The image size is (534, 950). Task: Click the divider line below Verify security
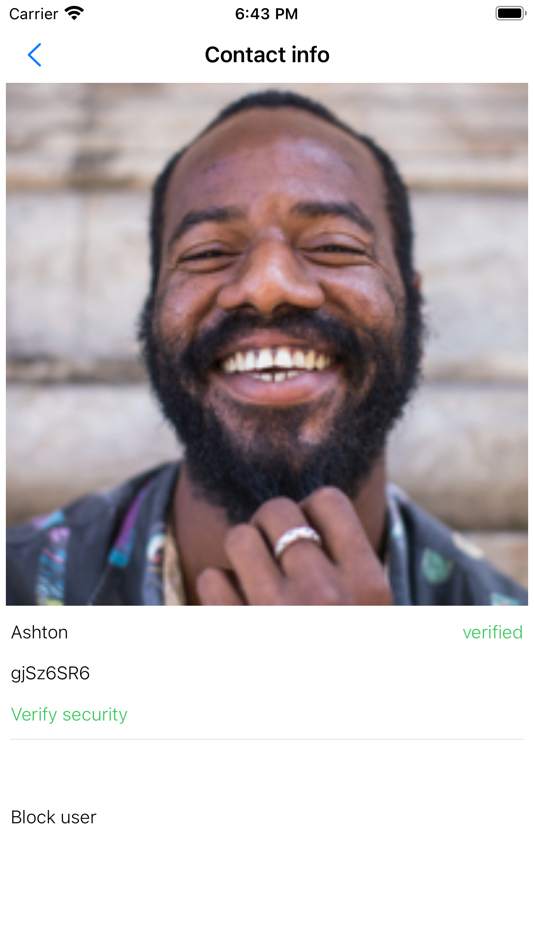[x=267, y=739]
